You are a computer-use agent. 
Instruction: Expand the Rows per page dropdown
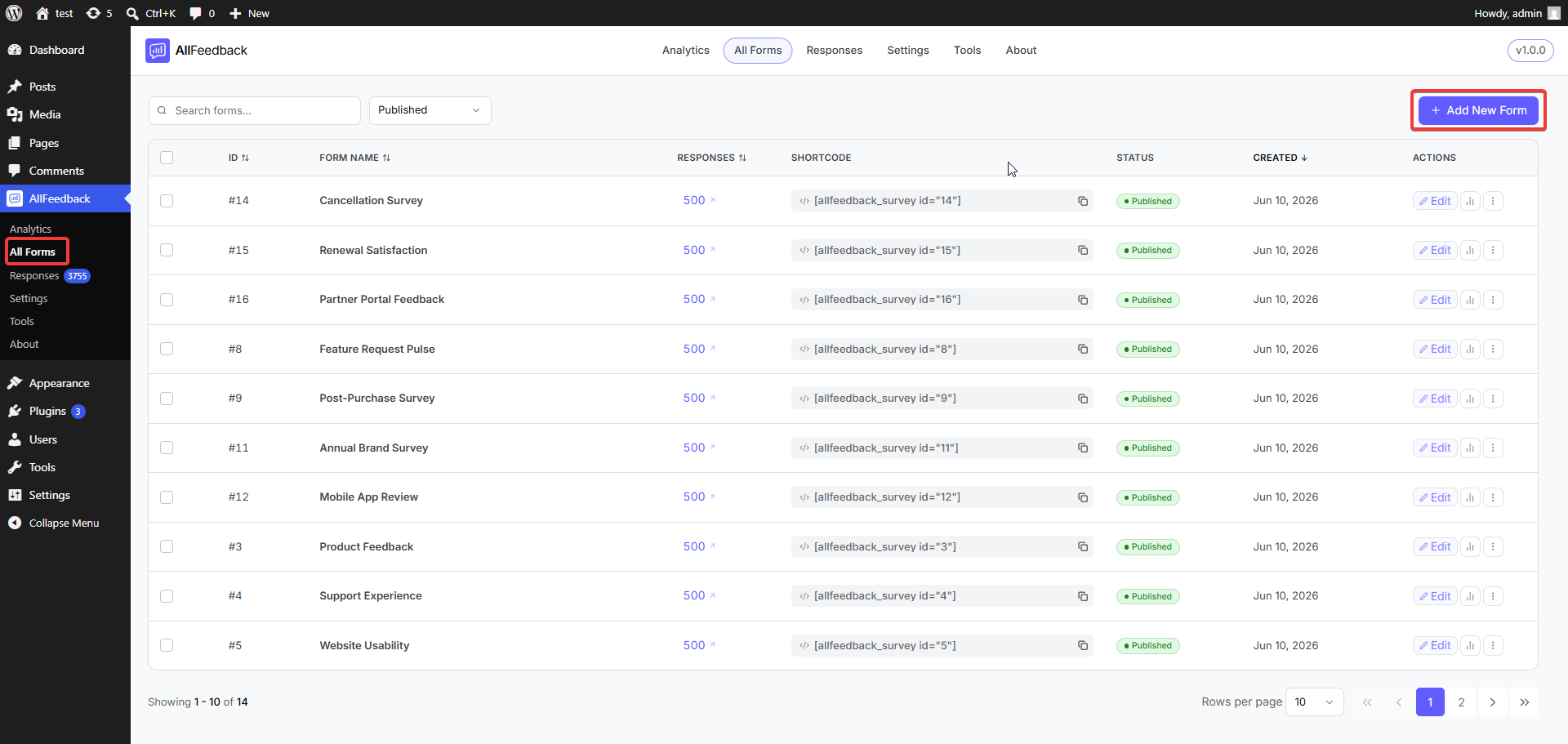tap(1314, 702)
